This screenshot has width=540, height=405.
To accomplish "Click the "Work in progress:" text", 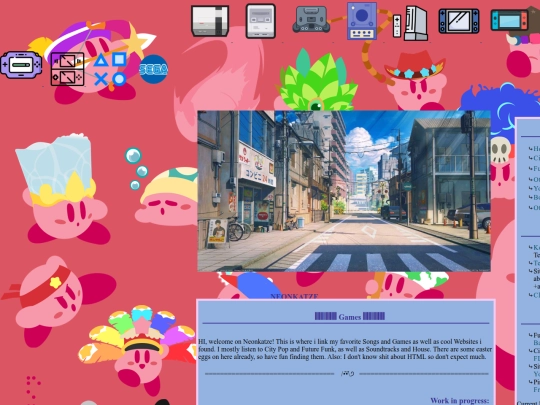I will [459, 401].
